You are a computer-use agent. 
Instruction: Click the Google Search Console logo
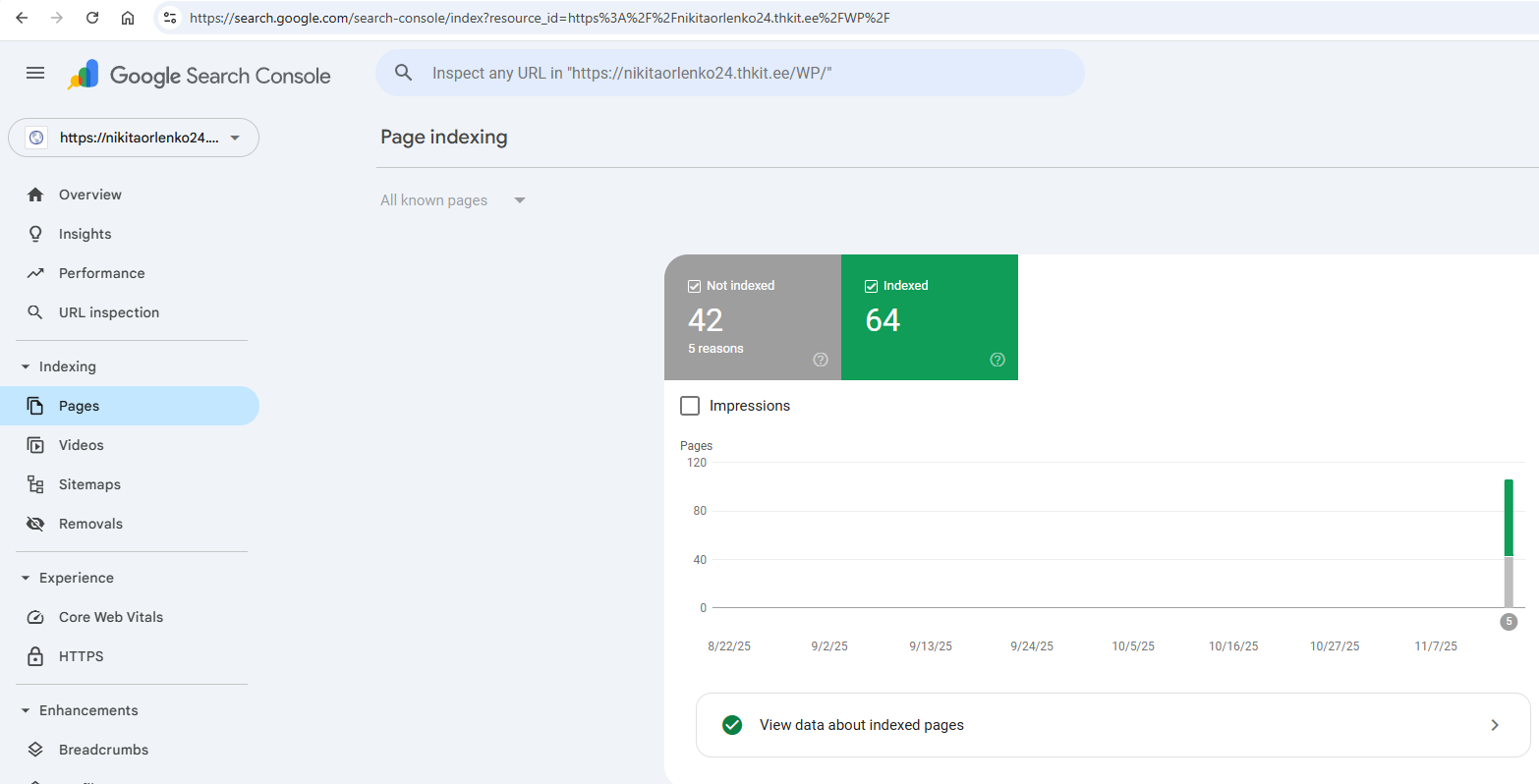(x=199, y=76)
